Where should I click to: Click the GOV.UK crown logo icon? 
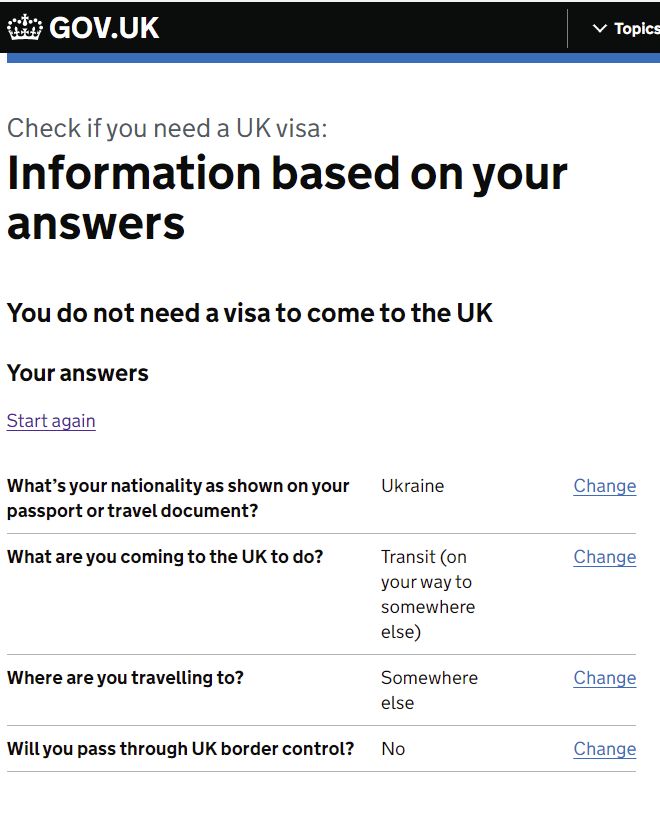click(x=24, y=28)
